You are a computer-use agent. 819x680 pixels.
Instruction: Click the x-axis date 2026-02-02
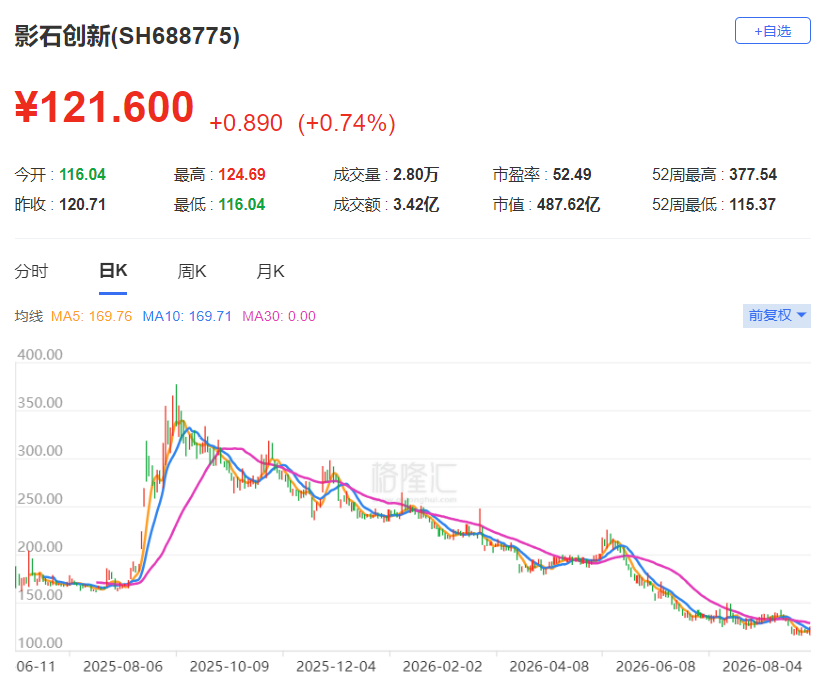click(x=442, y=666)
